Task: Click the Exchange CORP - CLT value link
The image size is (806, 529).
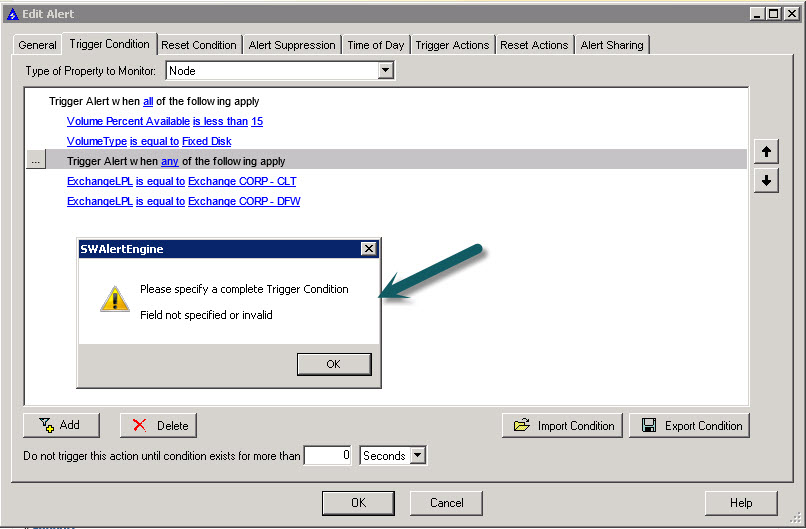Action: tap(242, 181)
